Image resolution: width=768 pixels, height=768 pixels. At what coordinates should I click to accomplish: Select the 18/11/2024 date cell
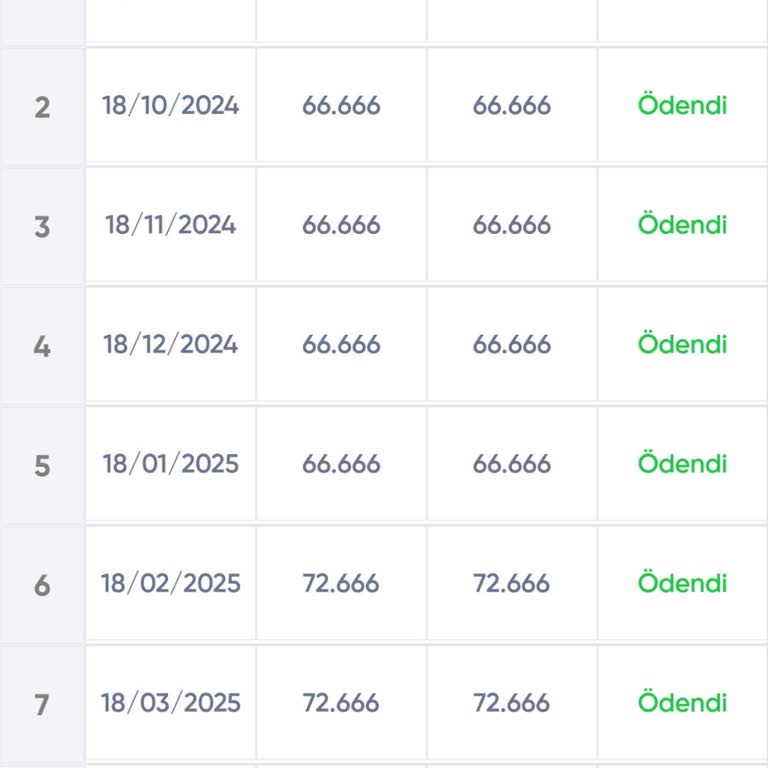171,225
